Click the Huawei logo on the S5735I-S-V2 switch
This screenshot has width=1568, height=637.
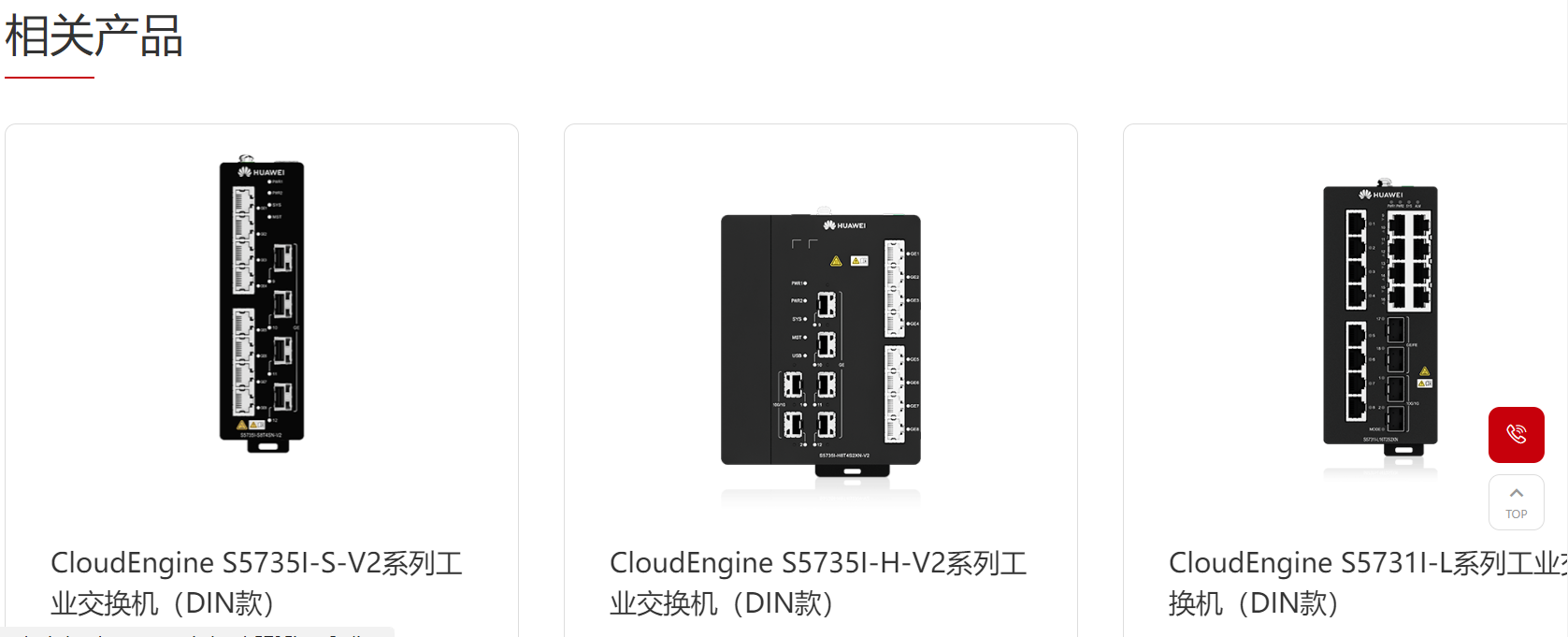click(262, 172)
